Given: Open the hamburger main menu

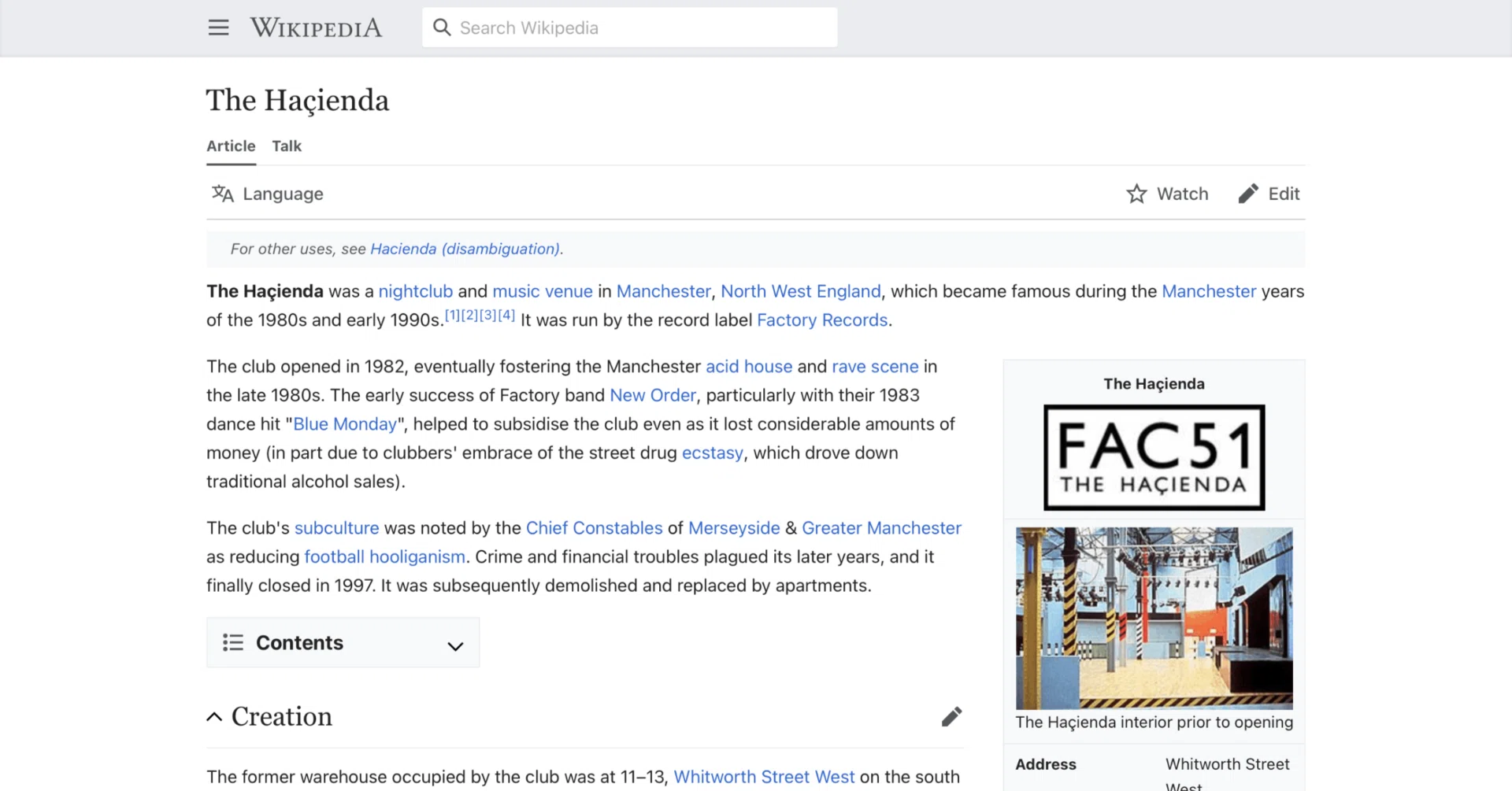Looking at the screenshot, I should click(x=218, y=28).
